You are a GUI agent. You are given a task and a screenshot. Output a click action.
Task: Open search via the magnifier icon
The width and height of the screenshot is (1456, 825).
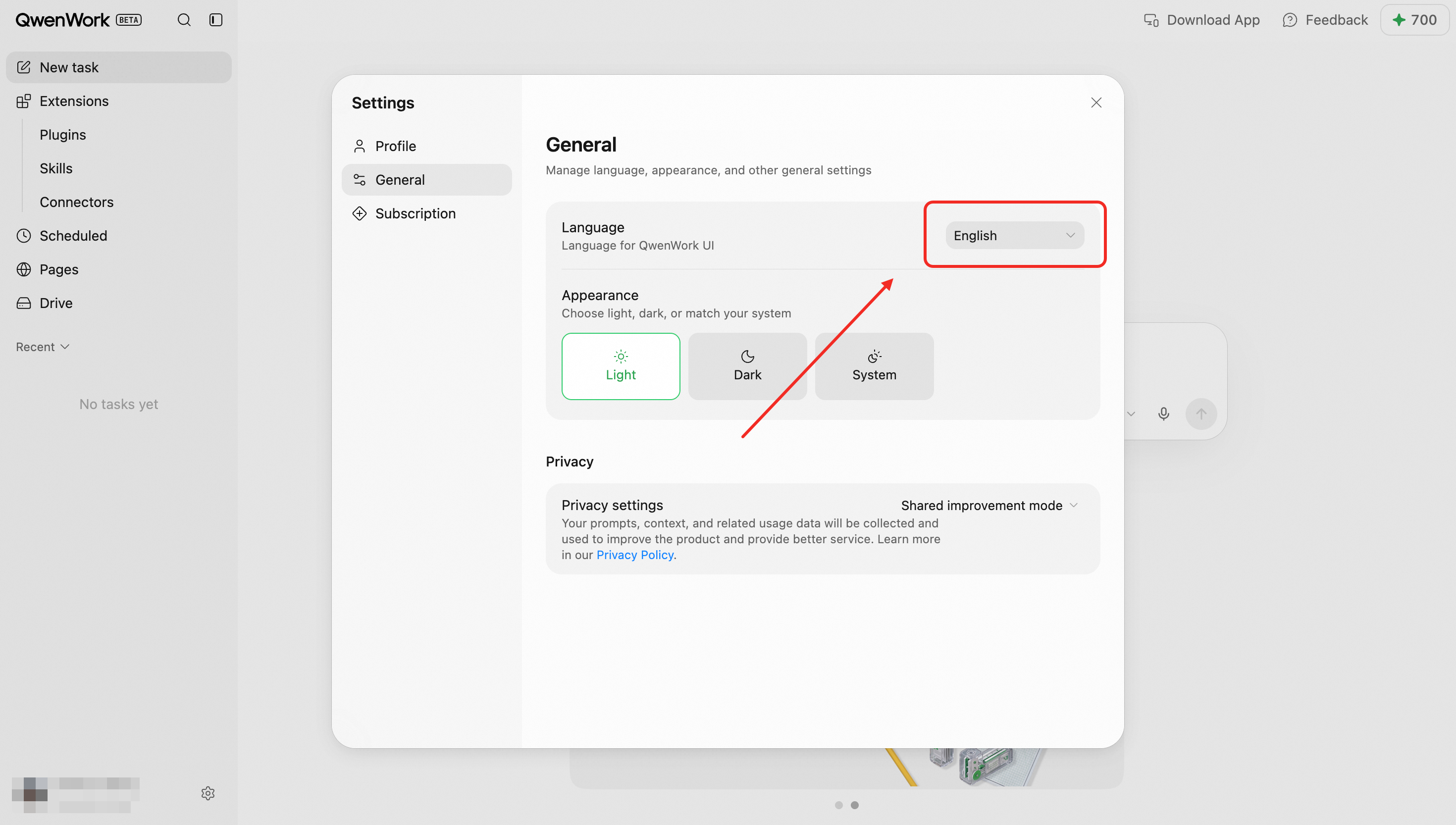pyautogui.click(x=184, y=20)
